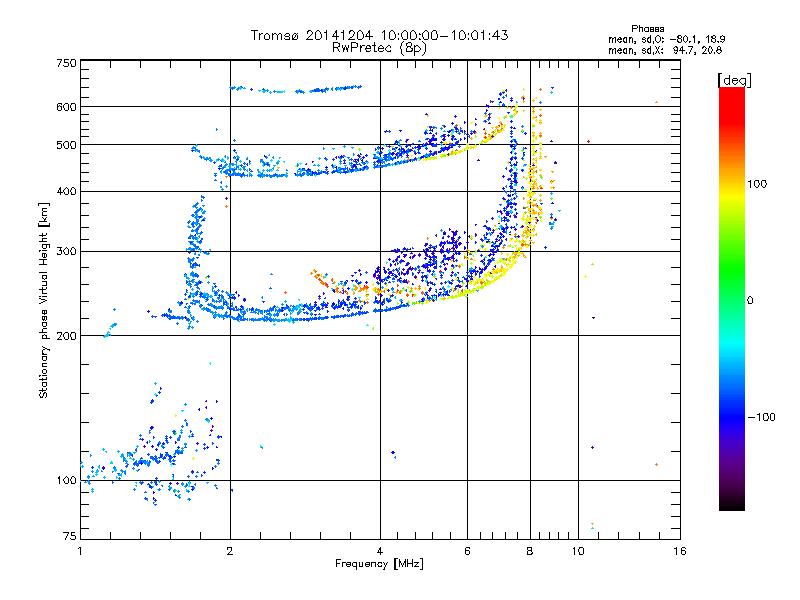Click the 'mean, sd,O: -80.1, 18.9' line
Screen dimensions: 800x600
(666, 39)
